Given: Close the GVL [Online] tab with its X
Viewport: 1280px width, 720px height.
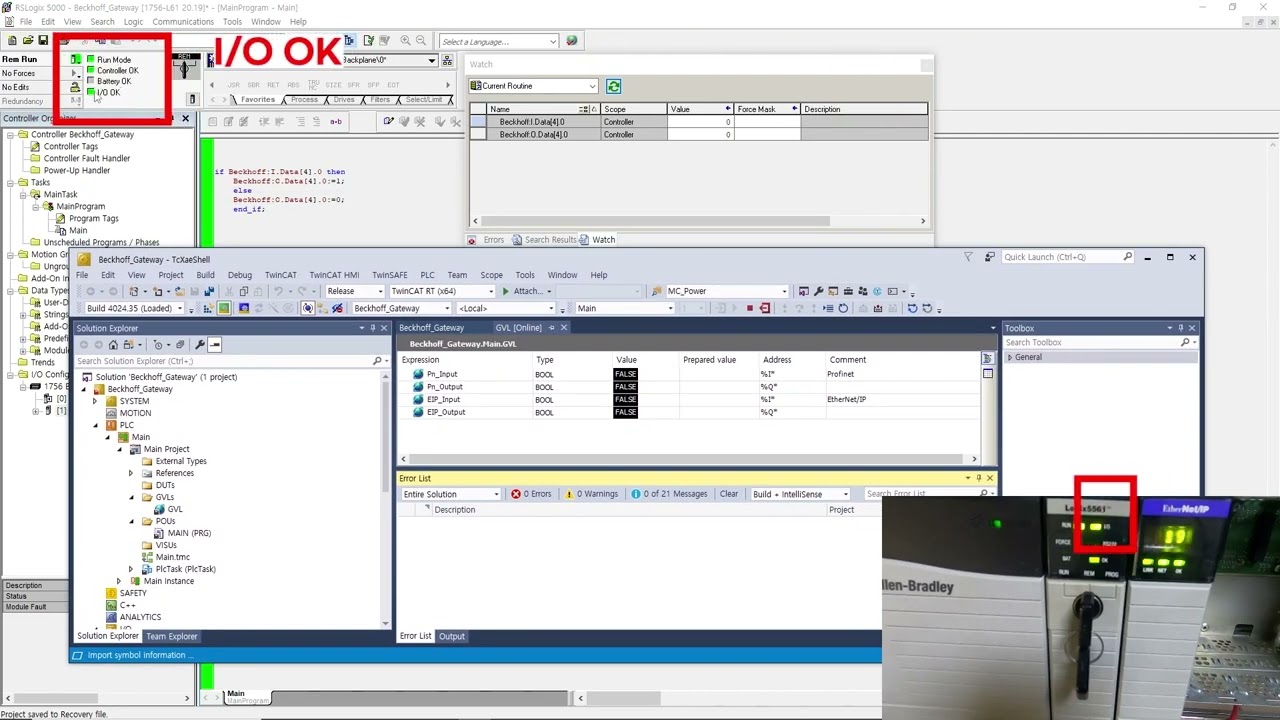Looking at the screenshot, I should (x=563, y=328).
